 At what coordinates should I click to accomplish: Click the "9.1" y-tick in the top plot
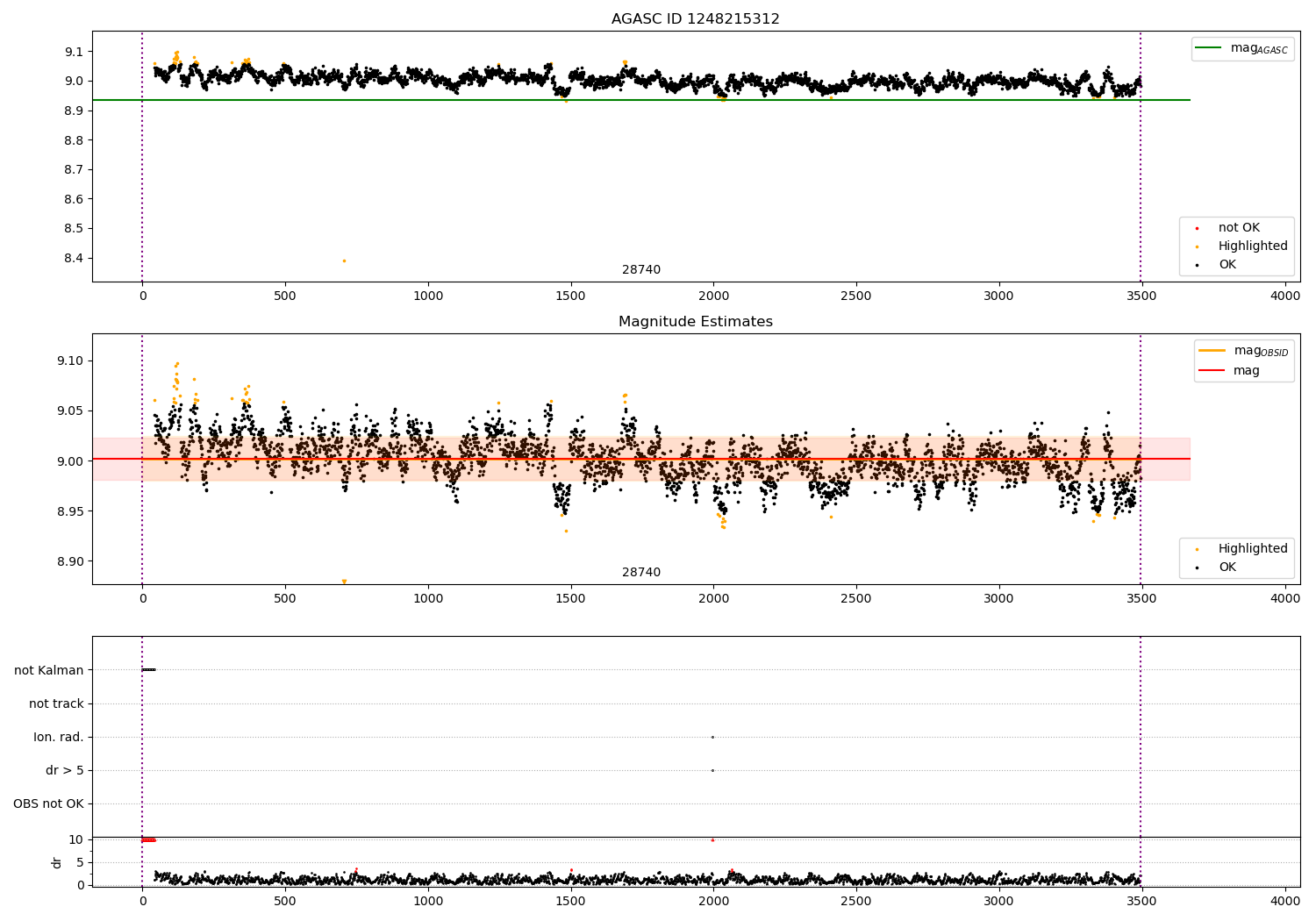[74, 52]
